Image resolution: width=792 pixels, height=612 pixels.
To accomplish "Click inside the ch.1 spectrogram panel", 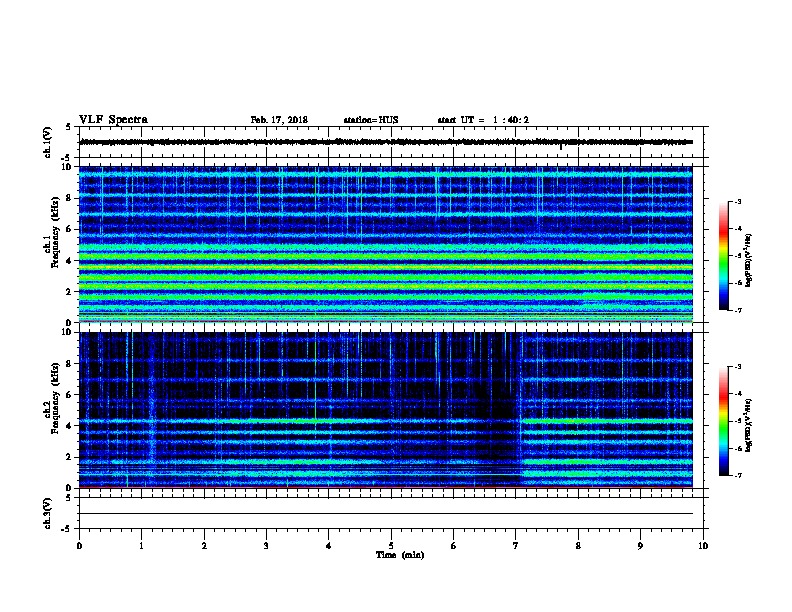I will pos(385,244).
